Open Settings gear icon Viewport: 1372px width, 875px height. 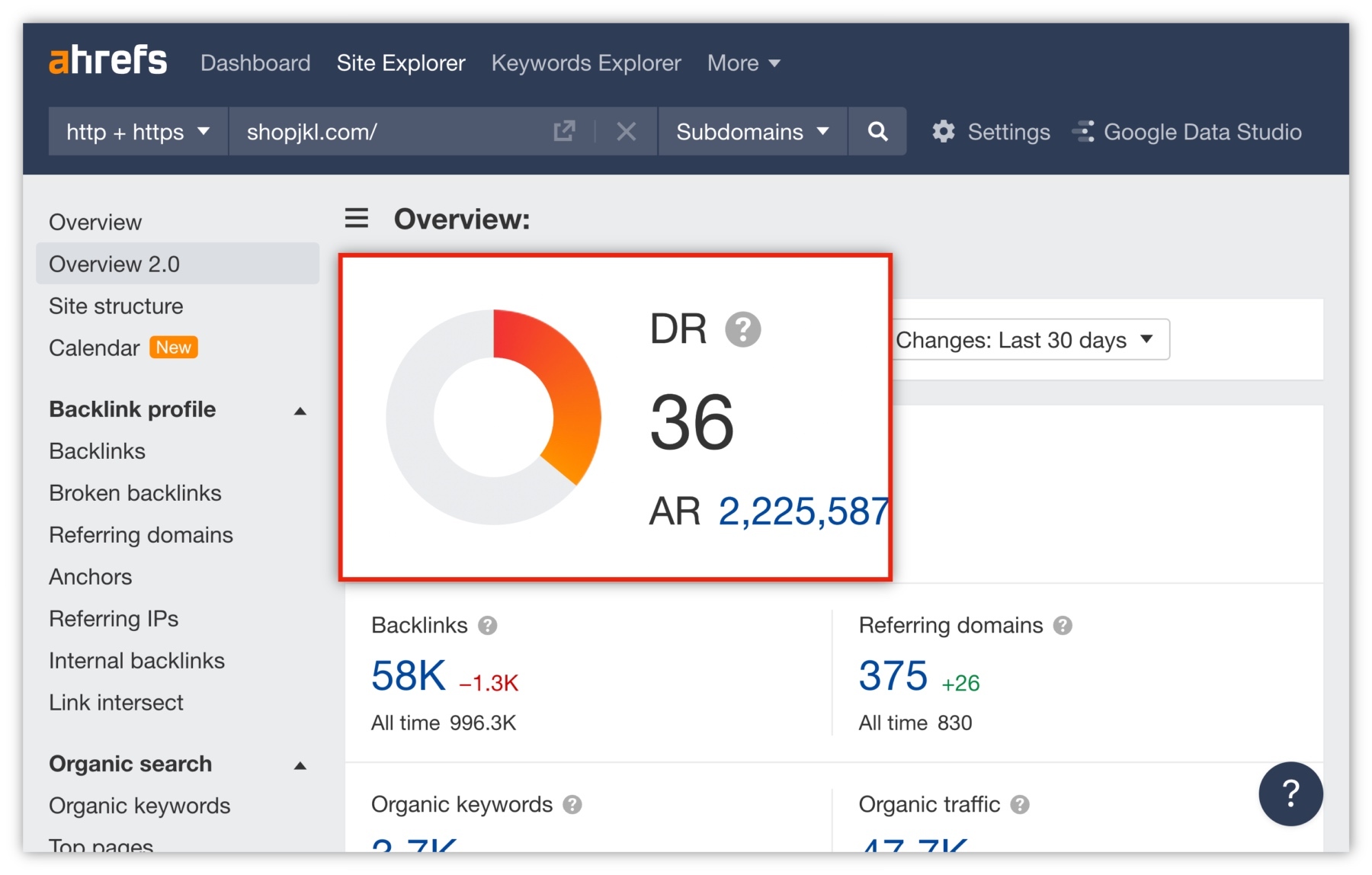point(944,132)
